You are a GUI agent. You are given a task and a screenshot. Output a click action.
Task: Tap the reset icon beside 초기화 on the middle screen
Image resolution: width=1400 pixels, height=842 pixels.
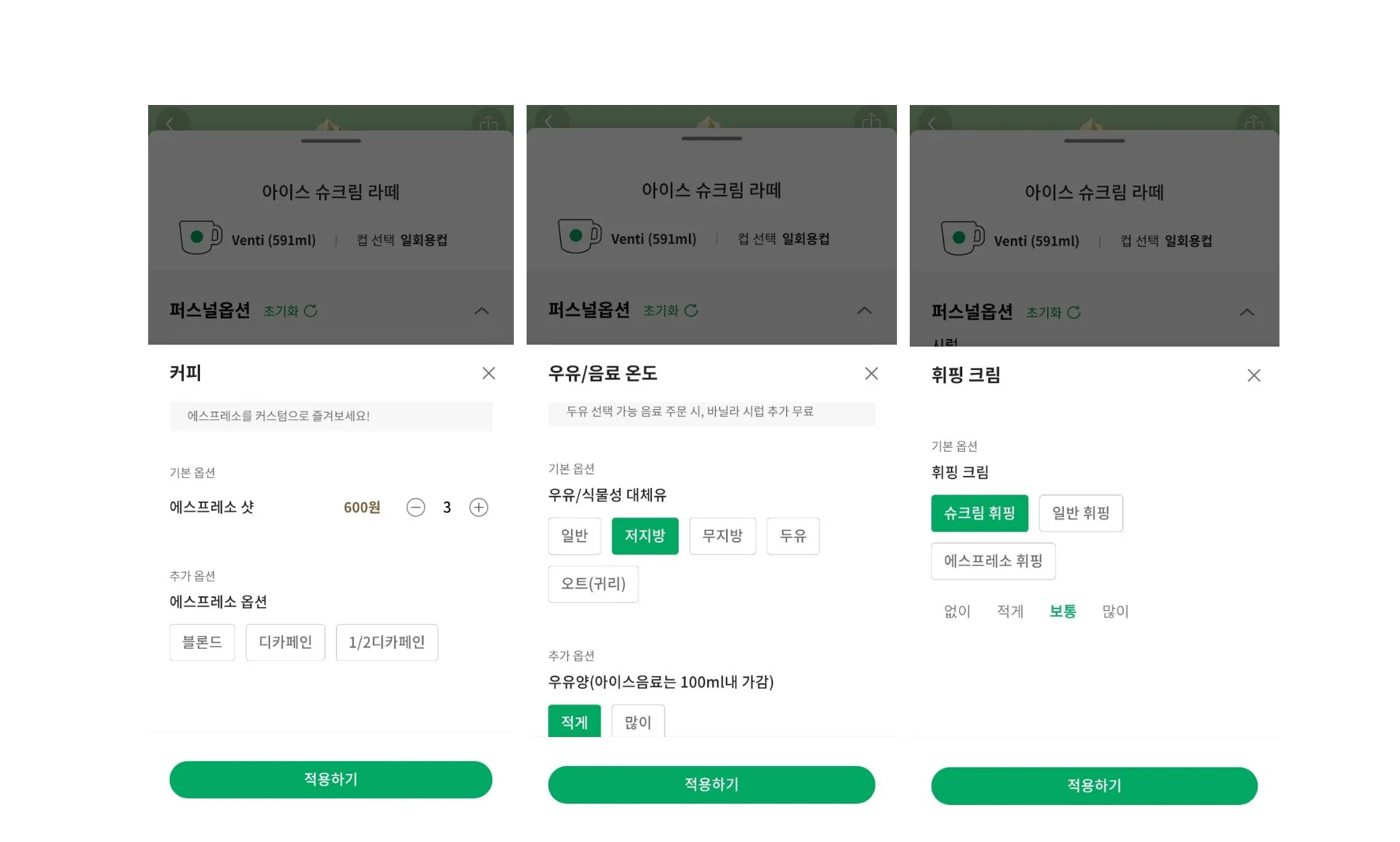pyautogui.click(x=692, y=310)
